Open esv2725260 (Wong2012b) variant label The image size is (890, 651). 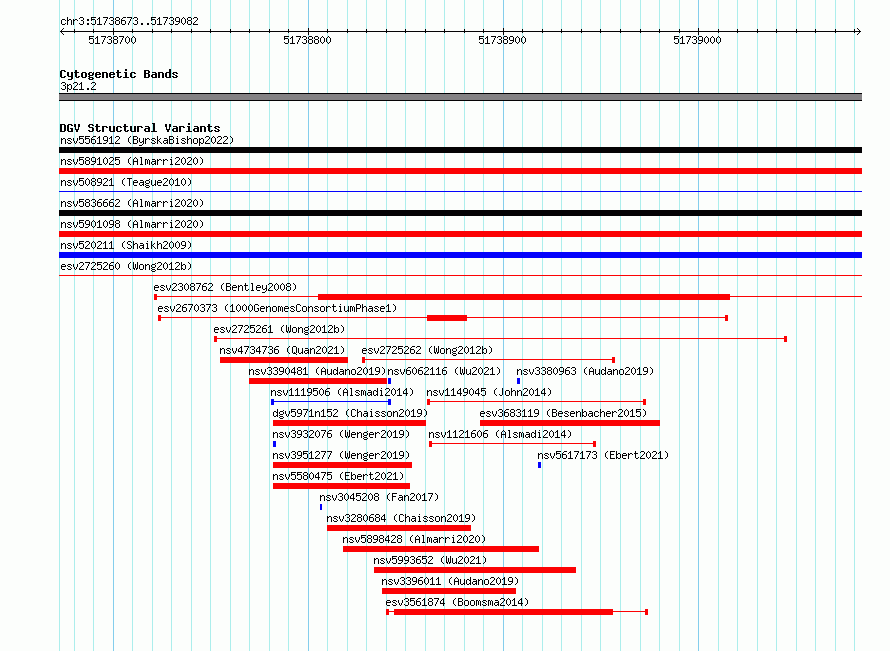126,266
